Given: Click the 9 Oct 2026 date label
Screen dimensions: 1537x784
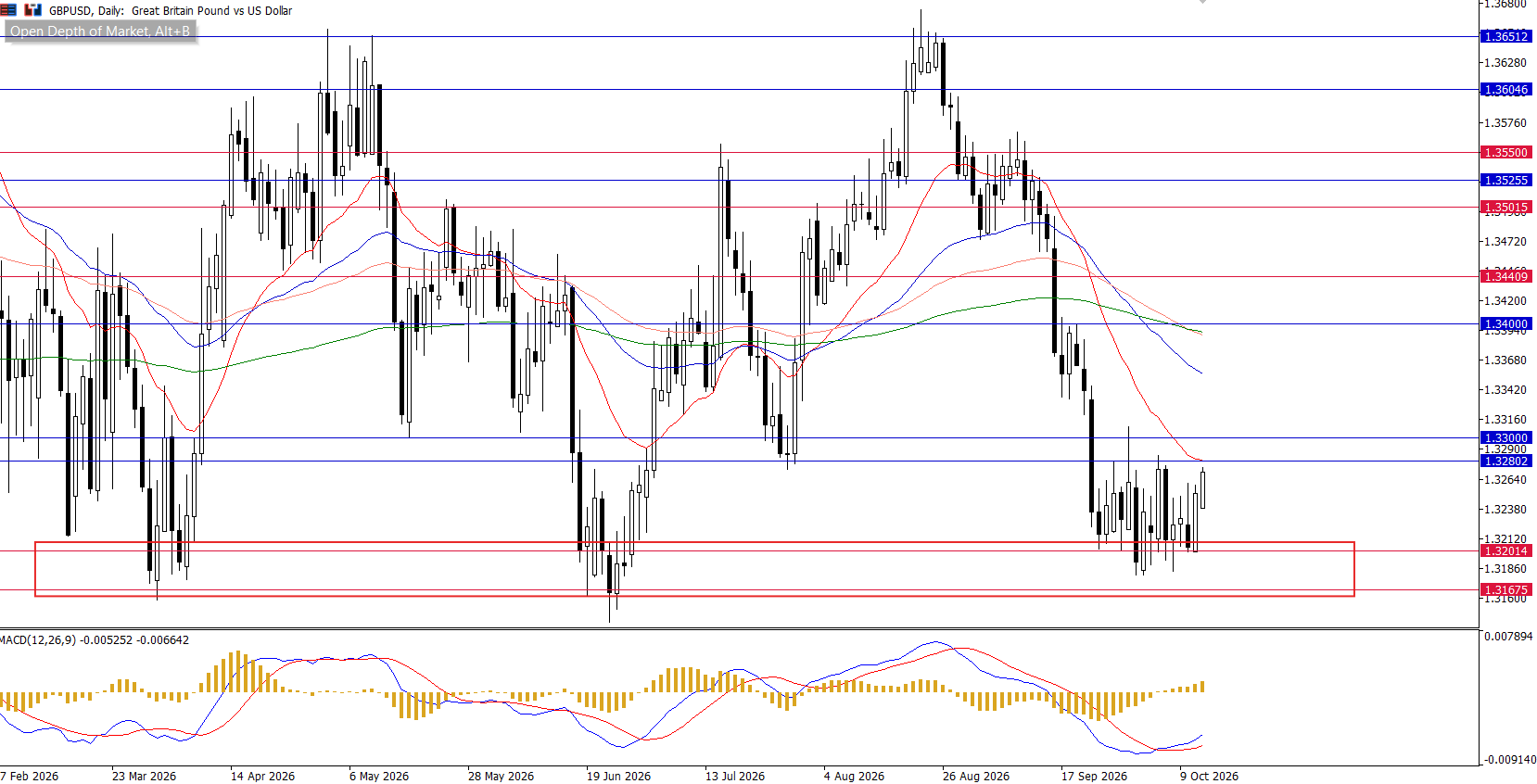Looking at the screenshot, I should tap(1209, 777).
